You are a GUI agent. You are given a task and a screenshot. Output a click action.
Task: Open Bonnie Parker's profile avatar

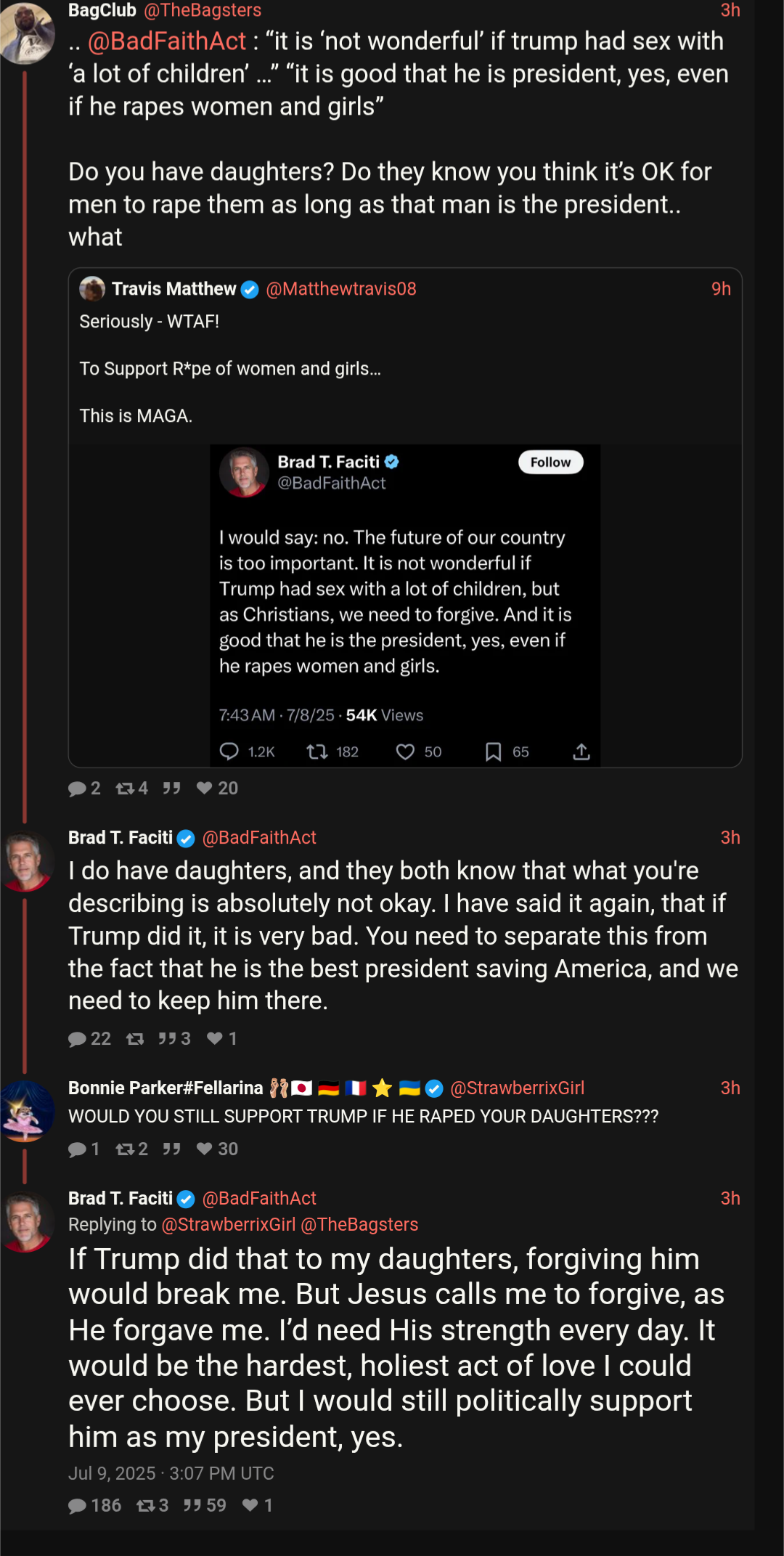click(x=26, y=1110)
